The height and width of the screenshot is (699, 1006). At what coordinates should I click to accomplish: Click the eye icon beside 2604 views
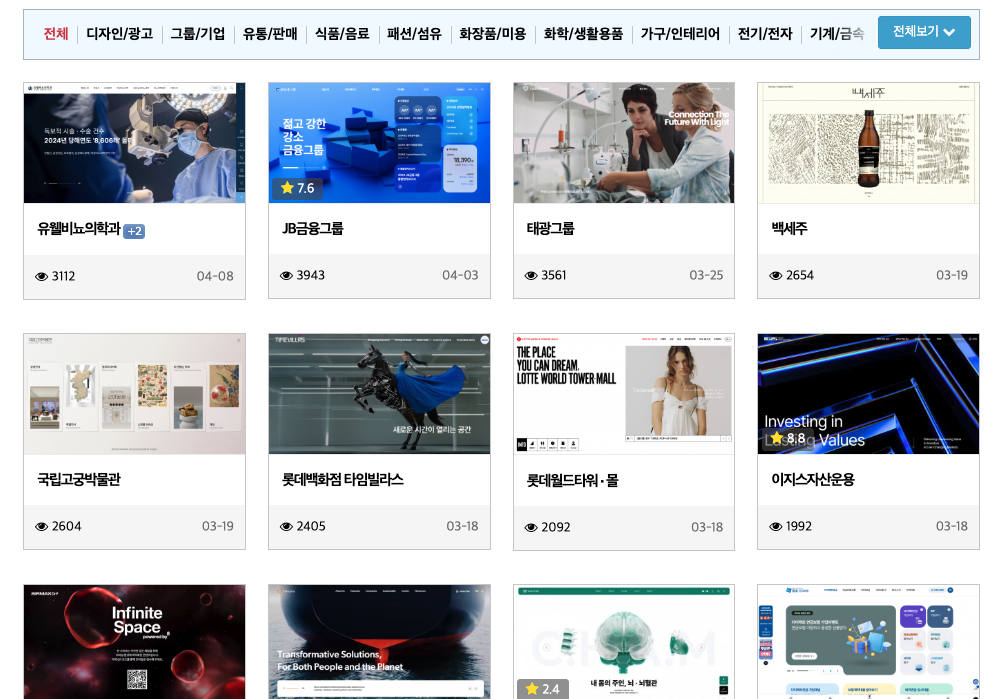click(x=42, y=526)
